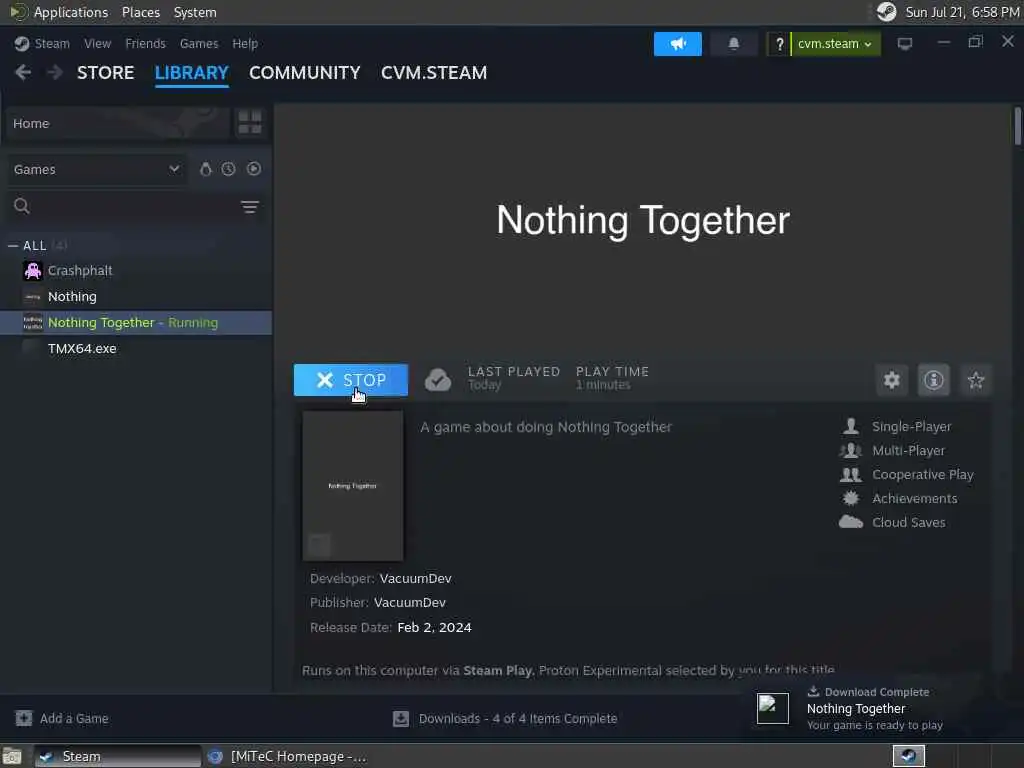The width and height of the screenshot is (1024, 768).
Task: Collapse the ALL games section
Action: point(12,246)
